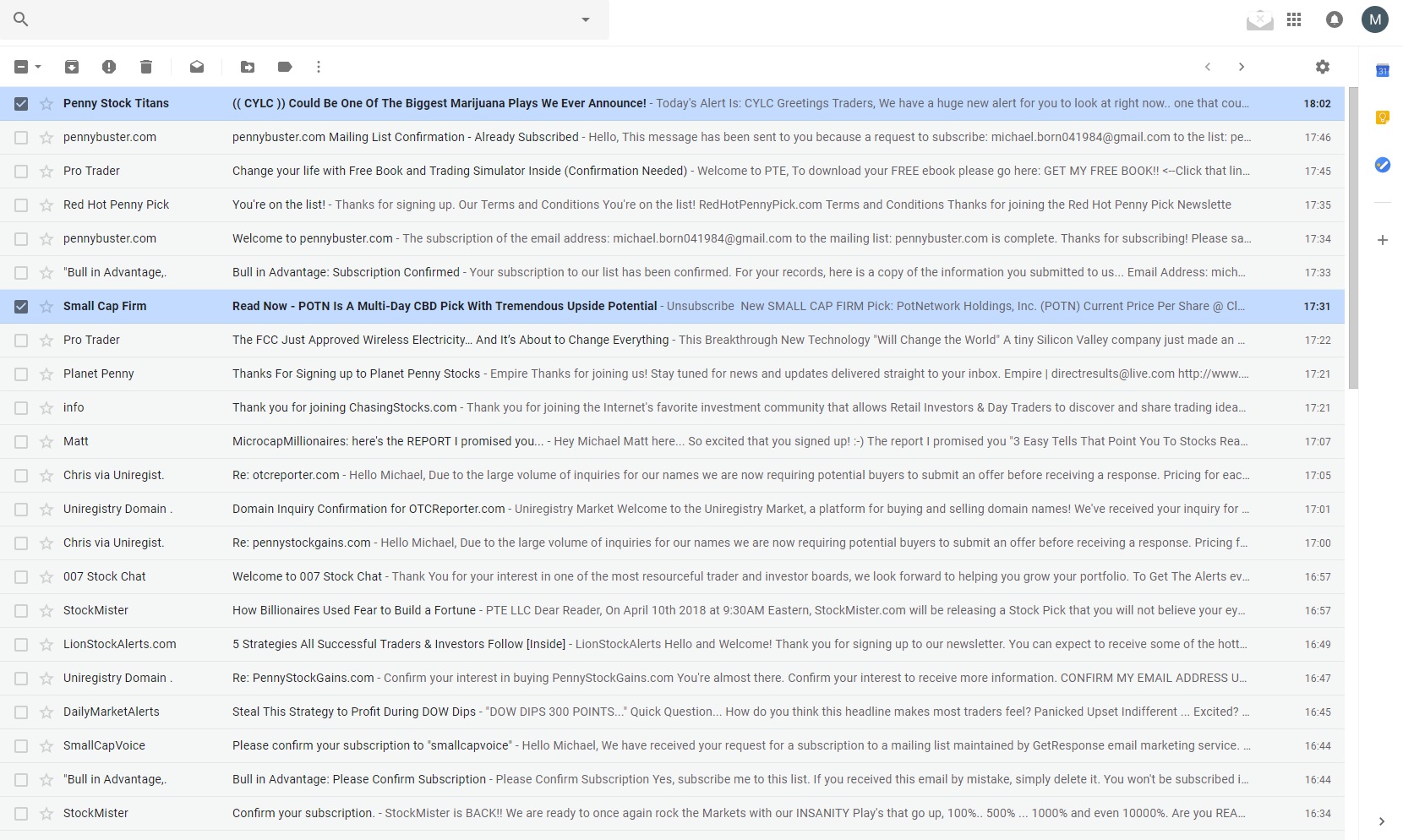Check the LionStockAlerts.com email
The height and width of the screenshot is (840, 1403).
[21, 645]
